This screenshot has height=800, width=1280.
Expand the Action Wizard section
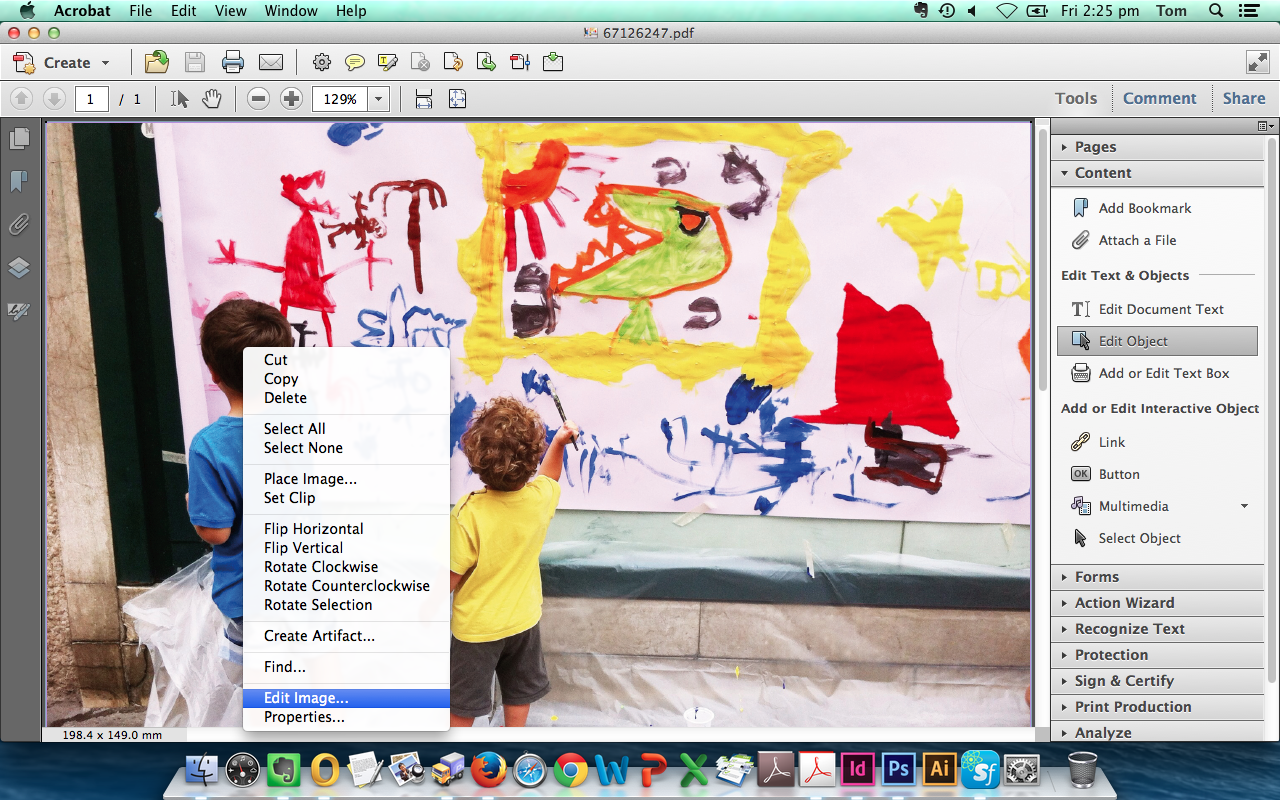tap(1157, 603)
